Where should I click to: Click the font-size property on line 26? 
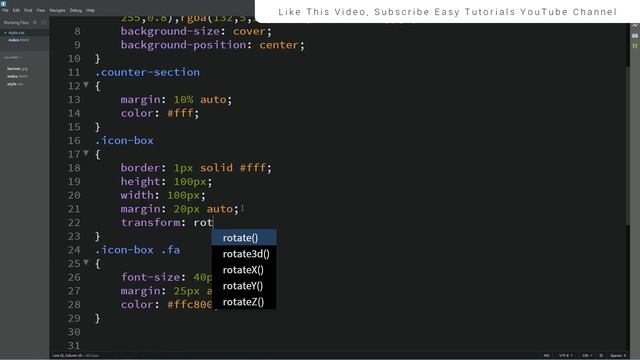click(150, 277)
